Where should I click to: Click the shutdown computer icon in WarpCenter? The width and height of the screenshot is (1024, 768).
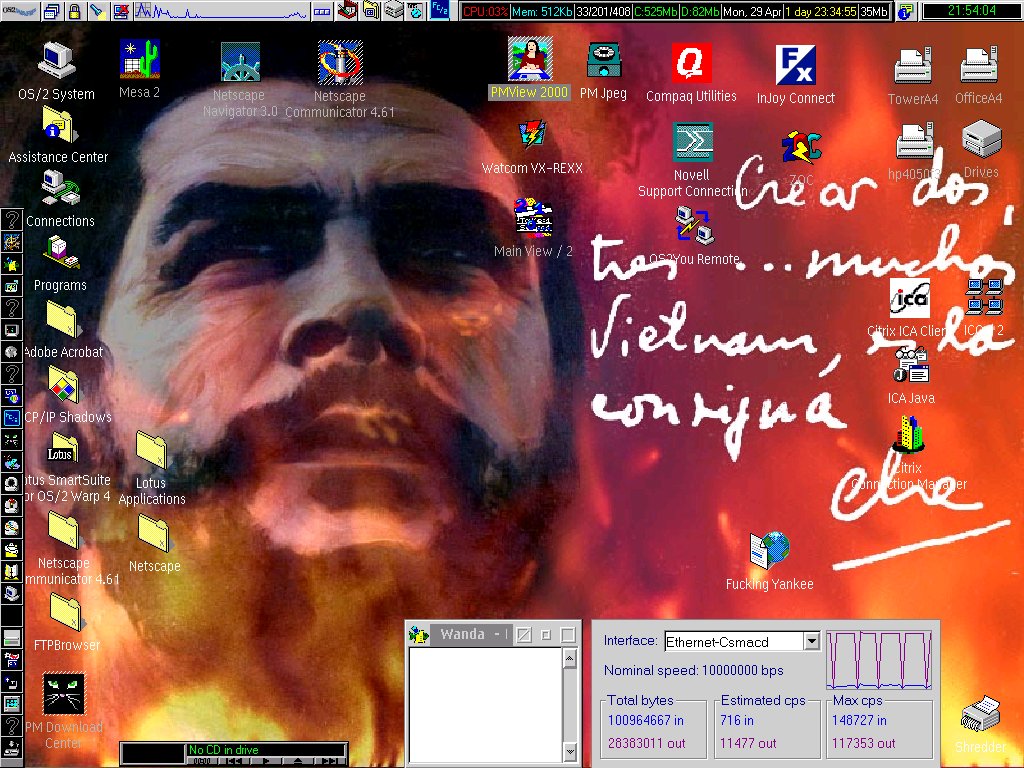click(x=120, y=10)
